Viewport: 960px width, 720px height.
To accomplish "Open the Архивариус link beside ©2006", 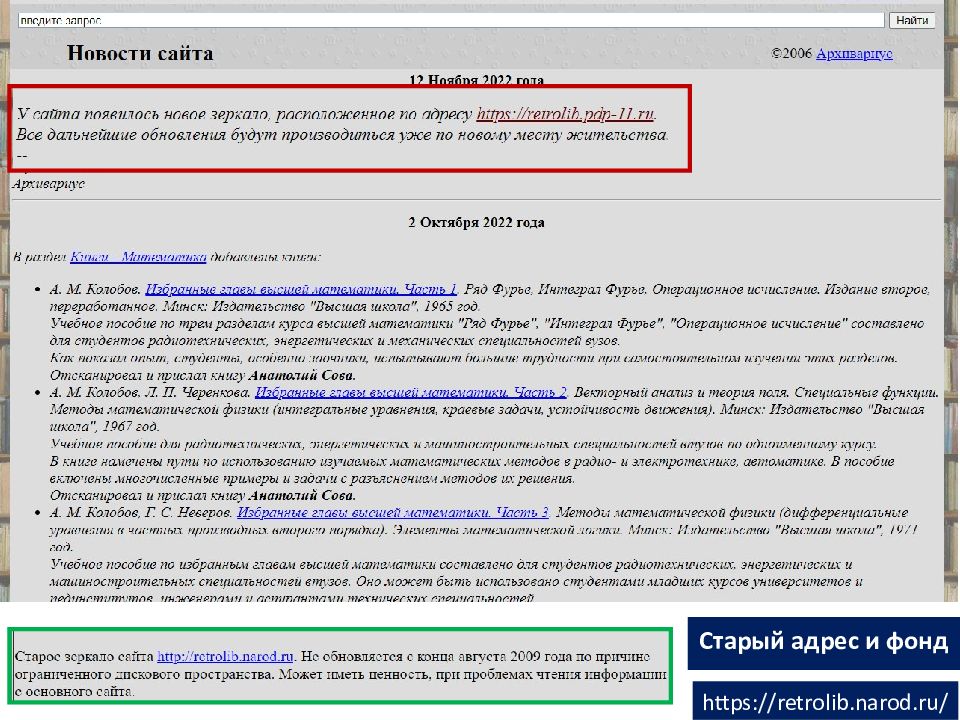I will tap(854, 54).
